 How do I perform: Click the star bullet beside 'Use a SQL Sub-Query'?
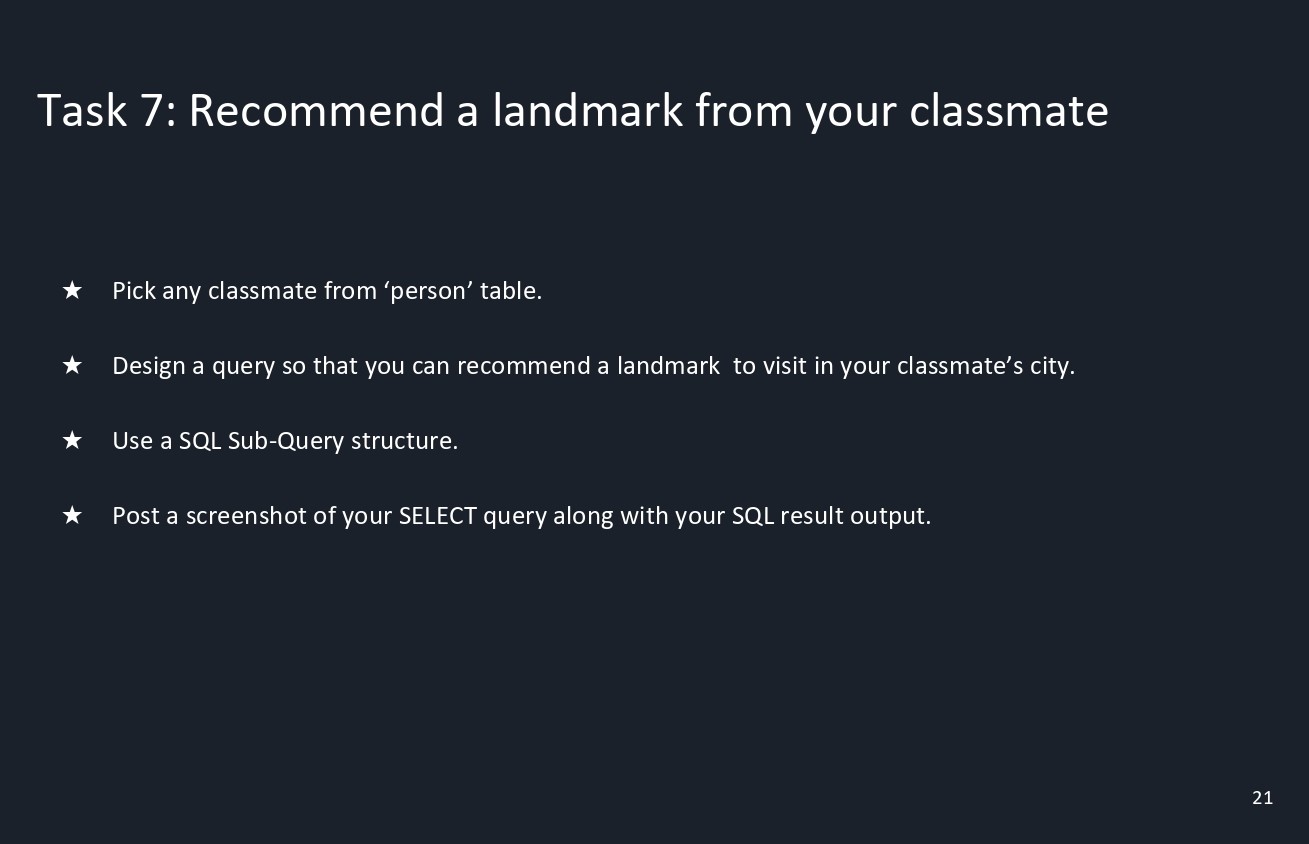point(72,440)
